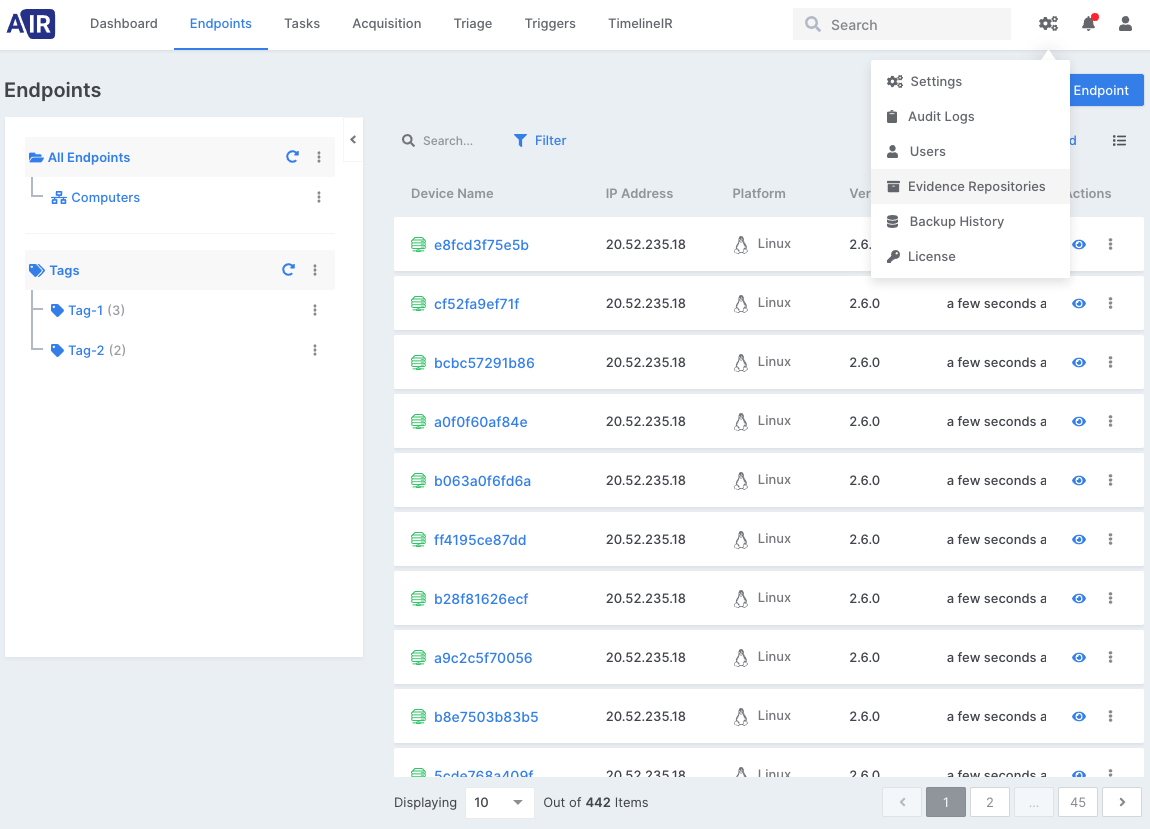Screen dimensions: 1150x829
Task: Click the settings gears icon in header
Action: pyautogui.click(x=1048, y=24)
